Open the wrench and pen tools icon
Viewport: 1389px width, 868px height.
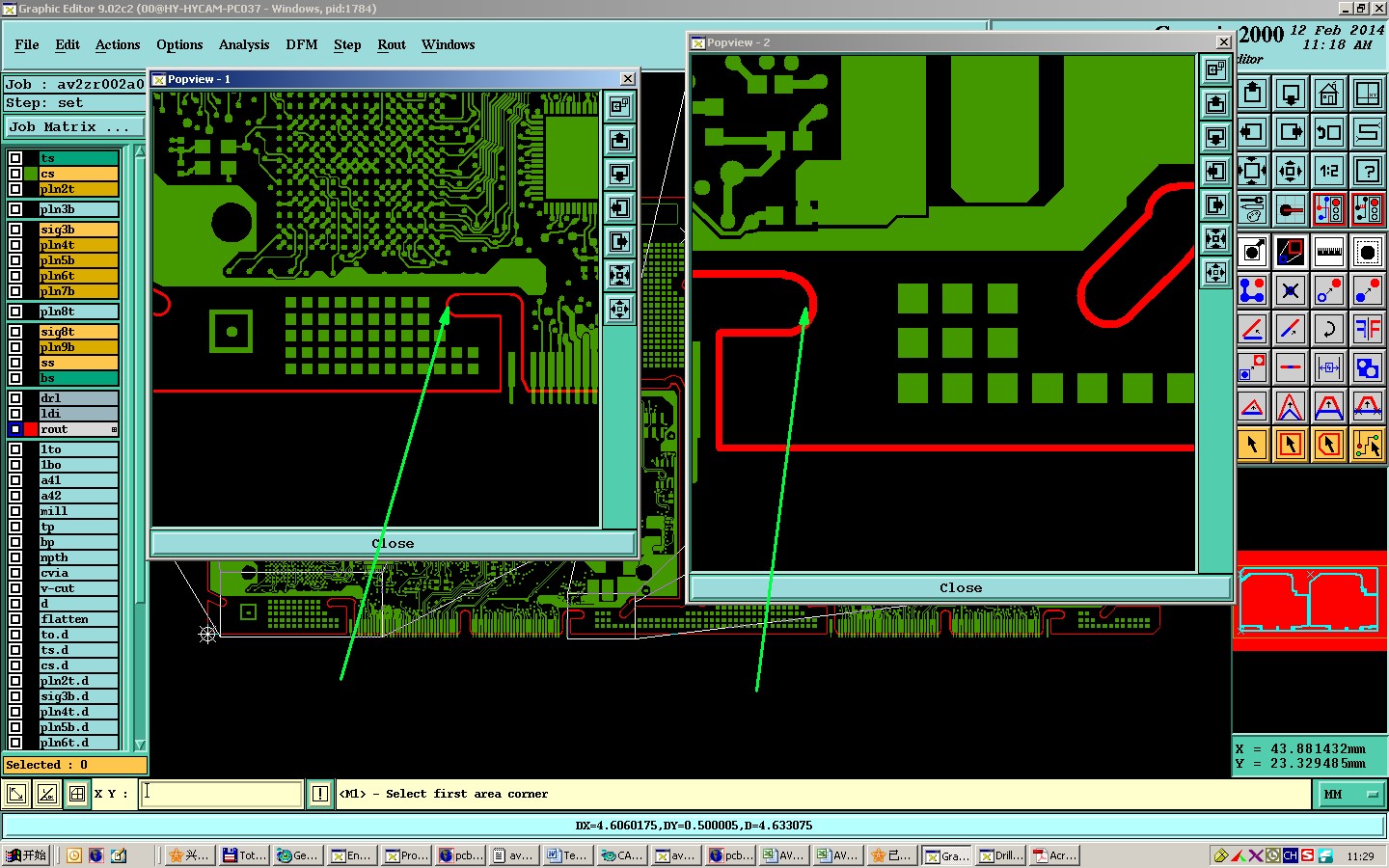point(1252,209)
